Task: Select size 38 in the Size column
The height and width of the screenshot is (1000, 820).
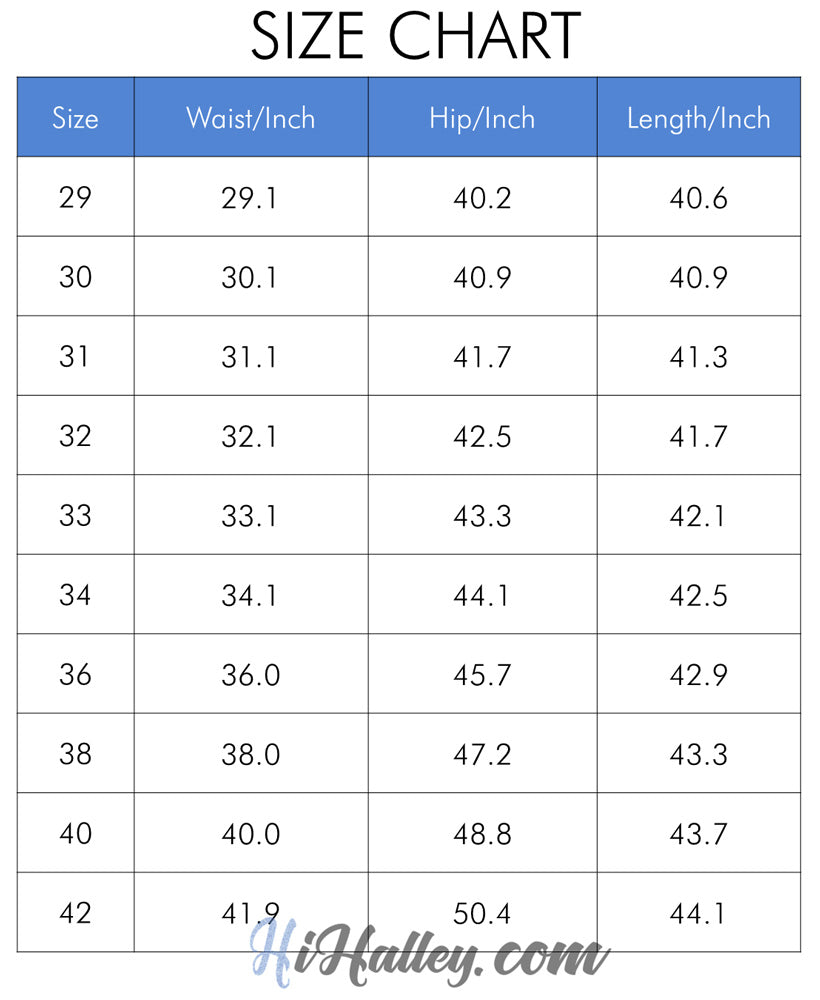Action: pos(75,754)
